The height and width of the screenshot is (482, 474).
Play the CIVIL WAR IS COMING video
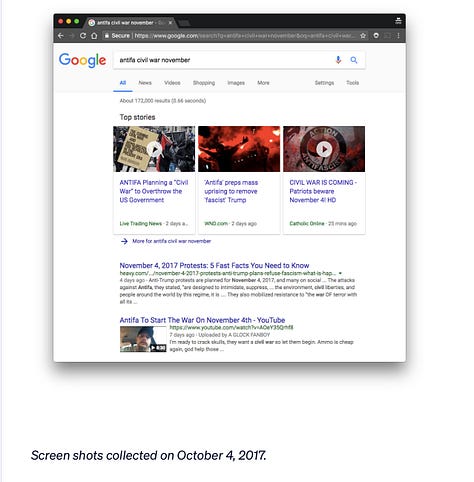pos(324,149)
